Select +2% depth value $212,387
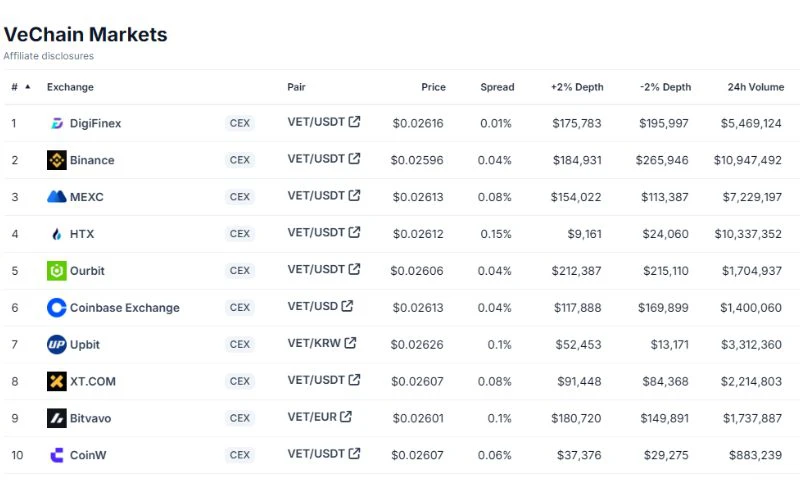 (576, 270)
